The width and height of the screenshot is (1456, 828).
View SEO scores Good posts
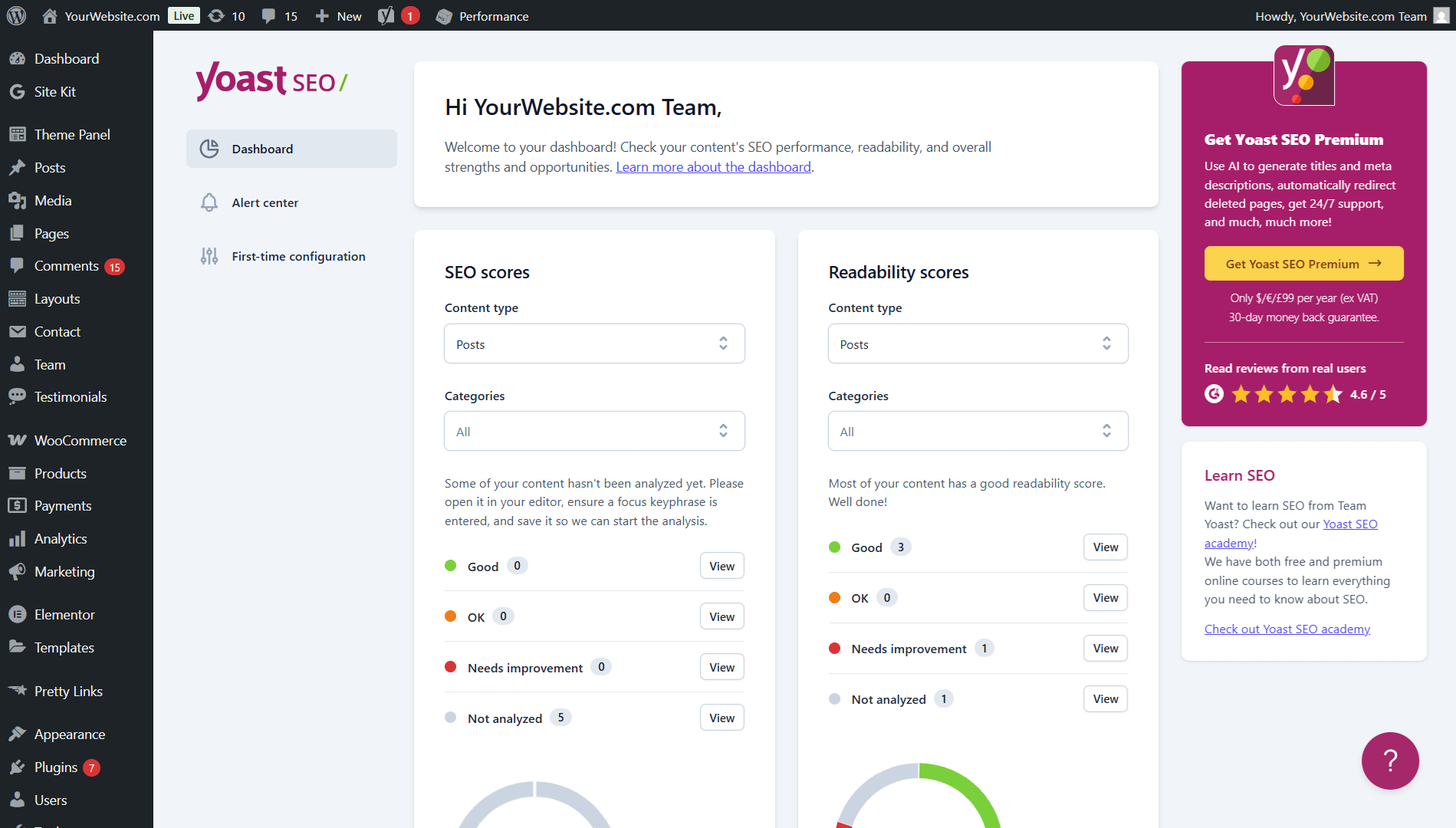pyautogui.click(x=721, y=566)
